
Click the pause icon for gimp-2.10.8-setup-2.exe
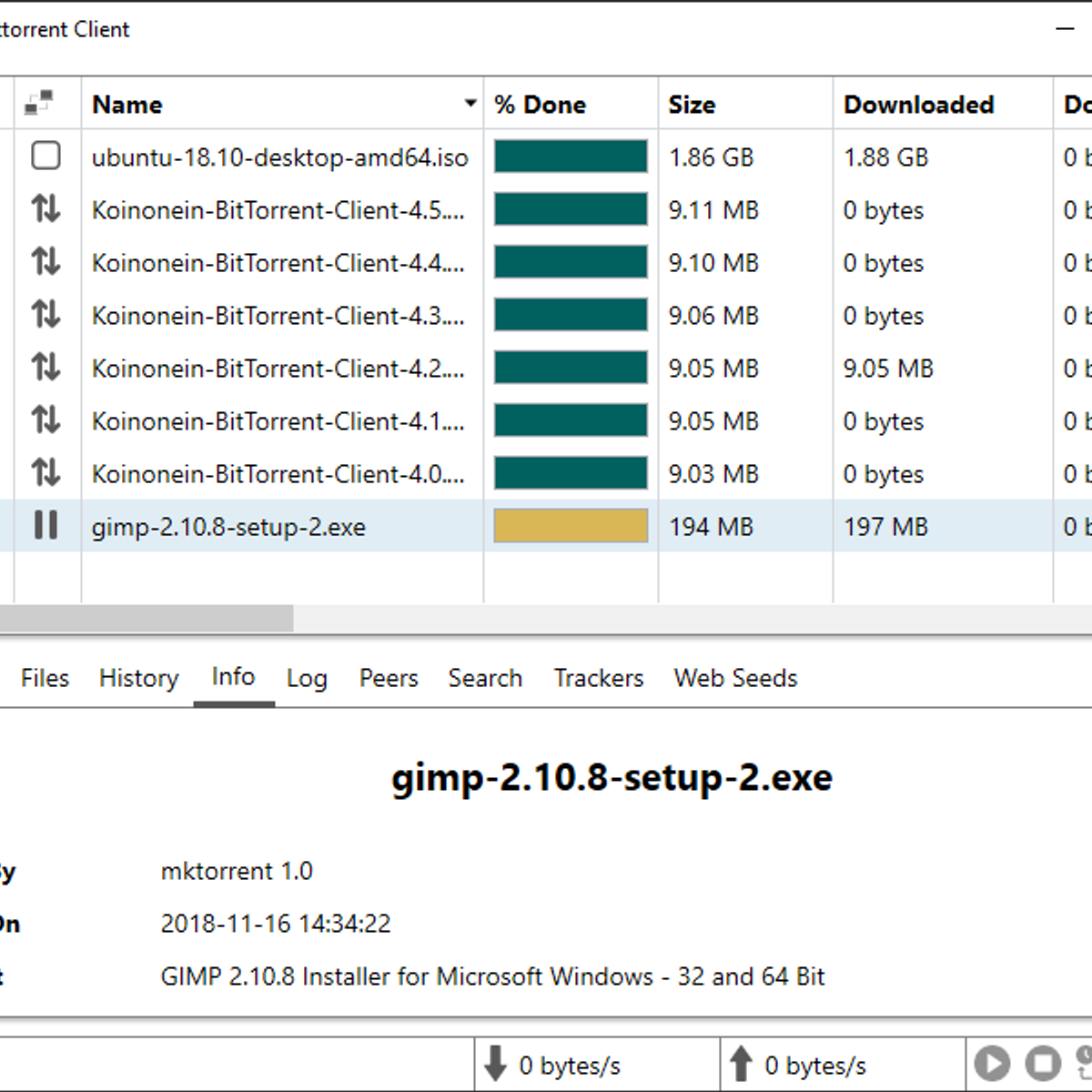tap(45, 525)
